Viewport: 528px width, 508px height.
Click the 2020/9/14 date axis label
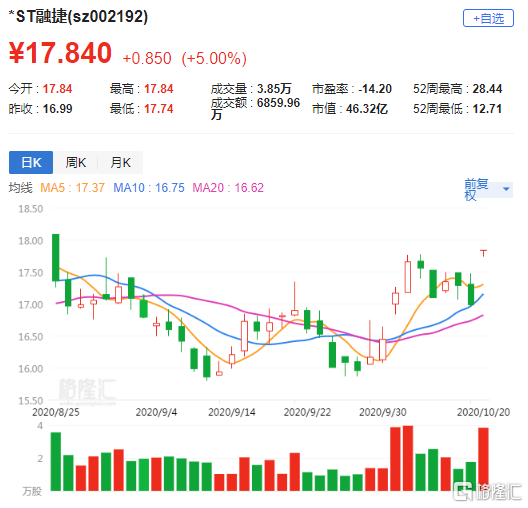click(x=232, y=412)
